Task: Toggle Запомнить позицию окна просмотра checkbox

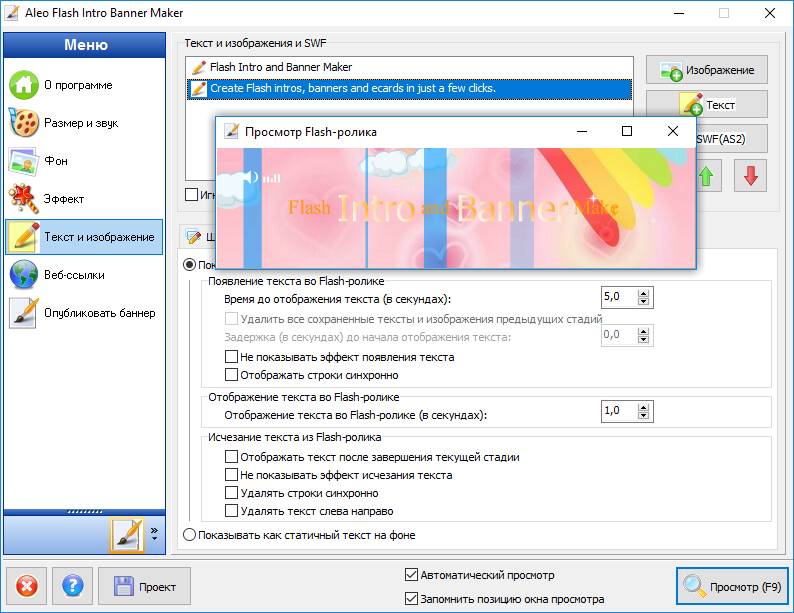Action: pyautogui.click(x=411, y=599)
